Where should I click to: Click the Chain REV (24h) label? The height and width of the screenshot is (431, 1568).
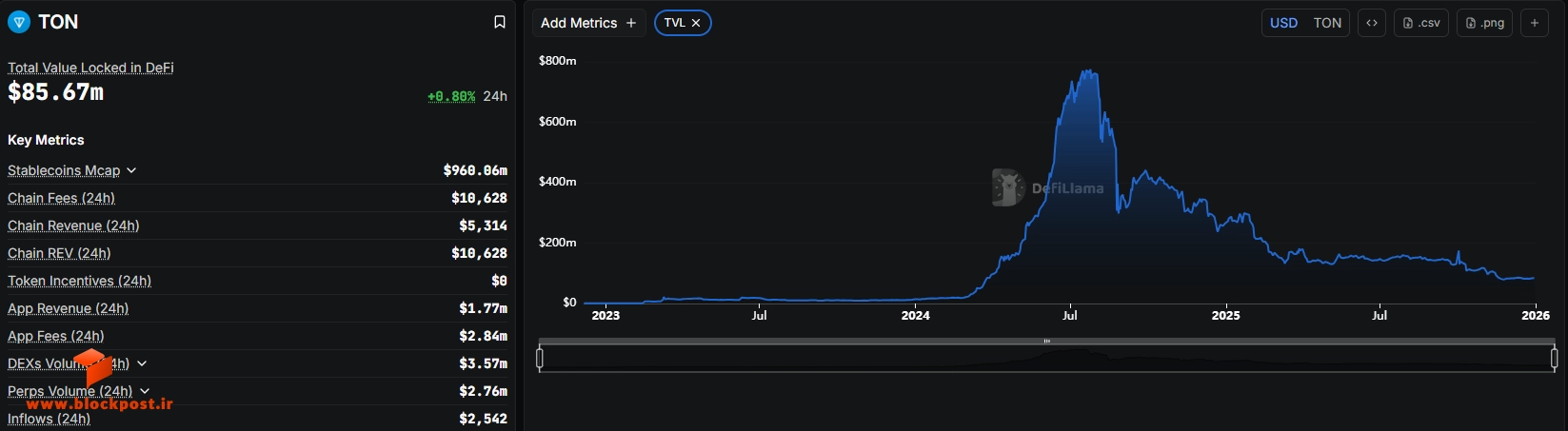point(59,253)
